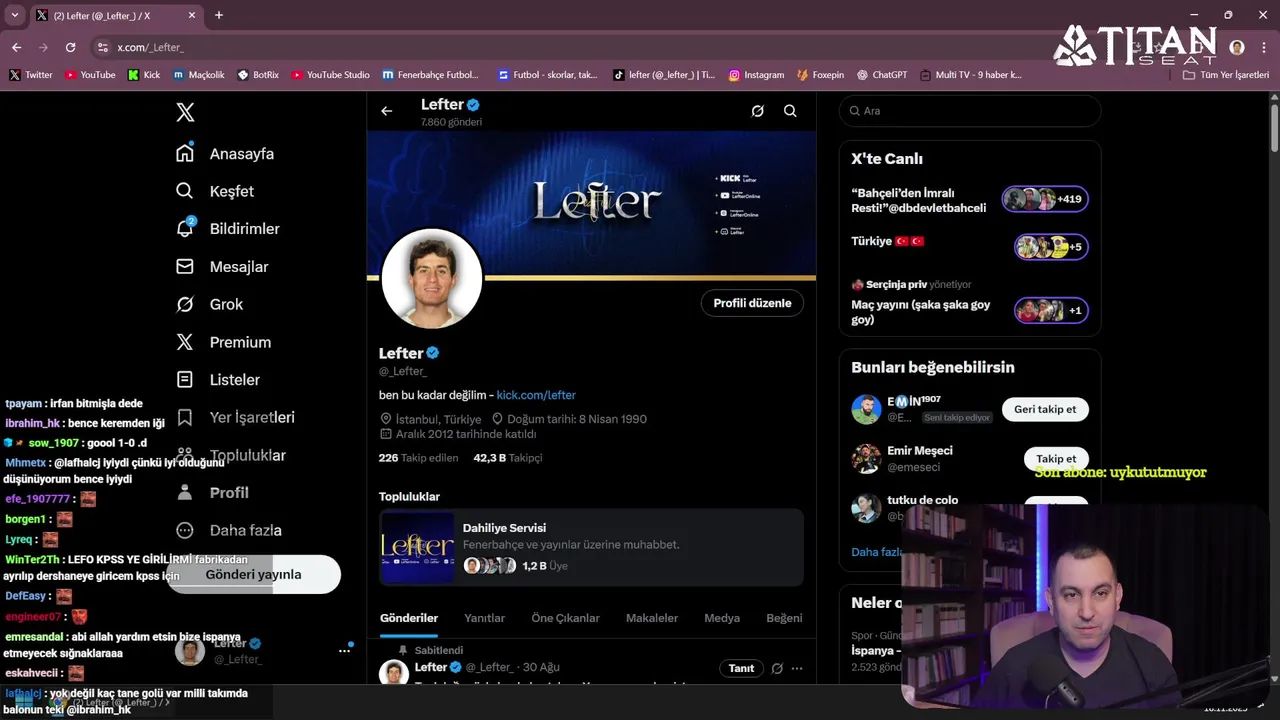Screen dimensions: 1280x720
Task: Open Lefter profile avatar photo
Action: pos(432,279)
